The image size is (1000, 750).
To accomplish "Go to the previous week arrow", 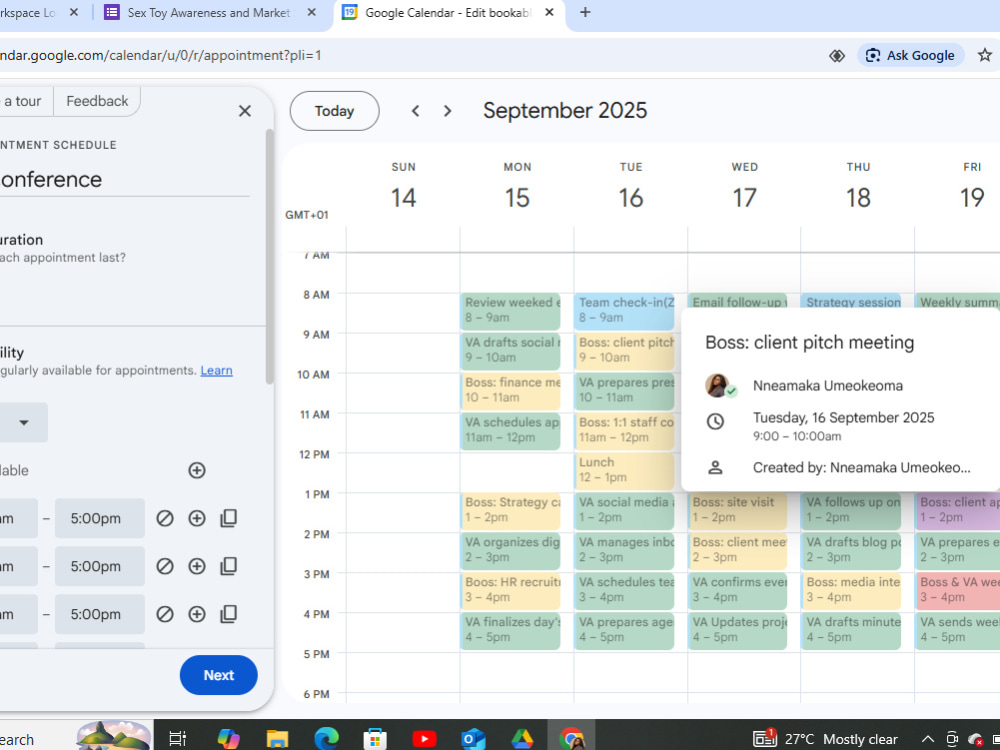I will point(415,111).
